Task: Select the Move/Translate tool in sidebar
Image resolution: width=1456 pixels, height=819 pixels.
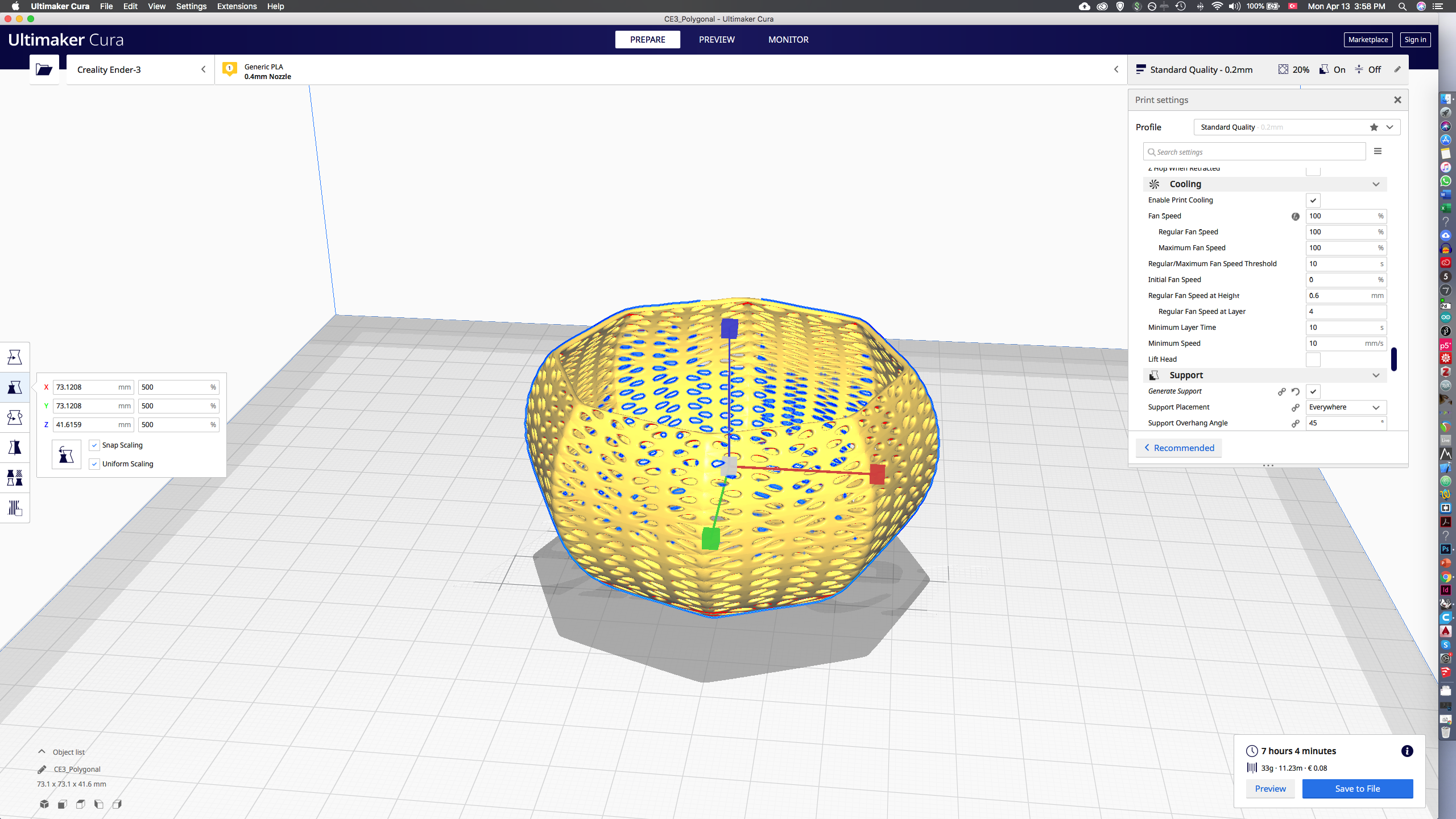Action: [15, 357]
